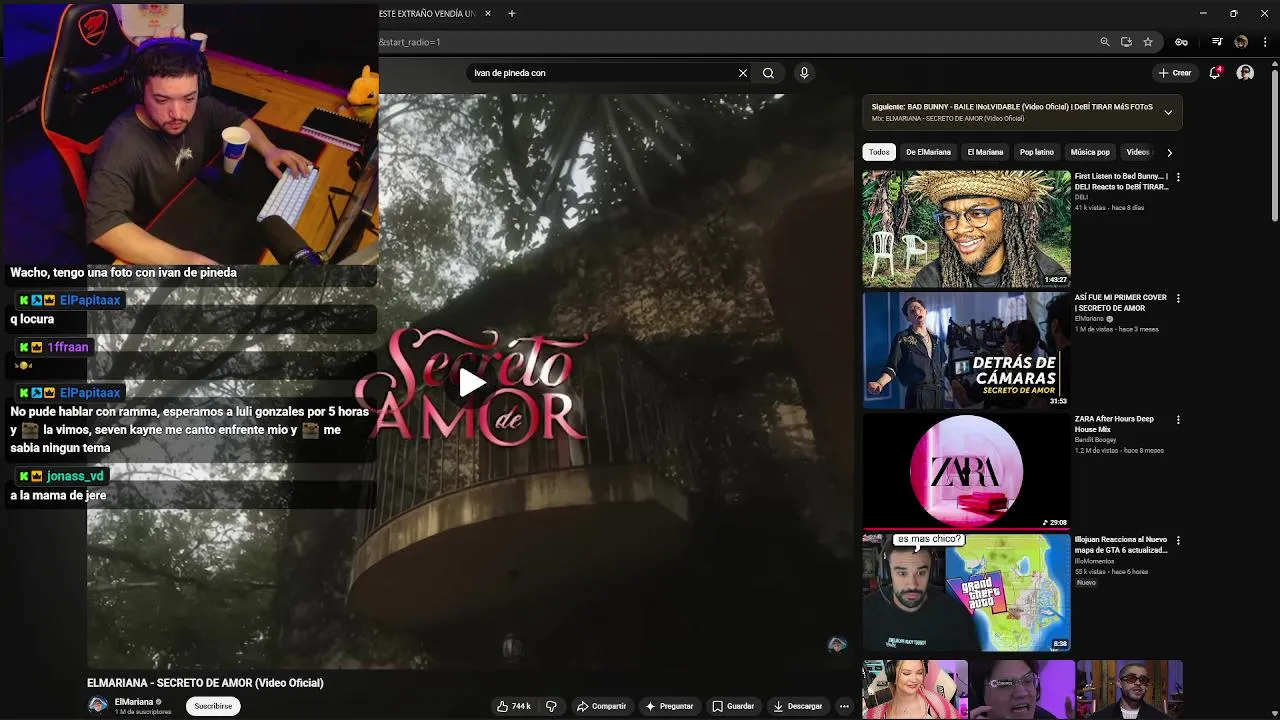Open the Chrome three-dot menu
This screenshot has height=720, width=1280.
[x=1266, y=42]
